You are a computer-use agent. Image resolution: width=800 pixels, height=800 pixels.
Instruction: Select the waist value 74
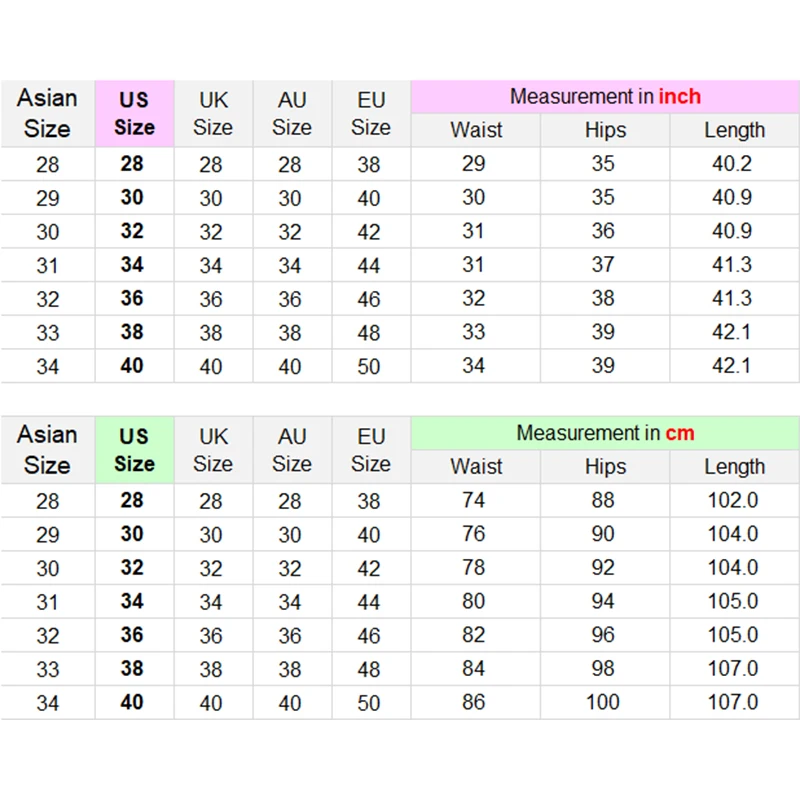click(474, 501)
